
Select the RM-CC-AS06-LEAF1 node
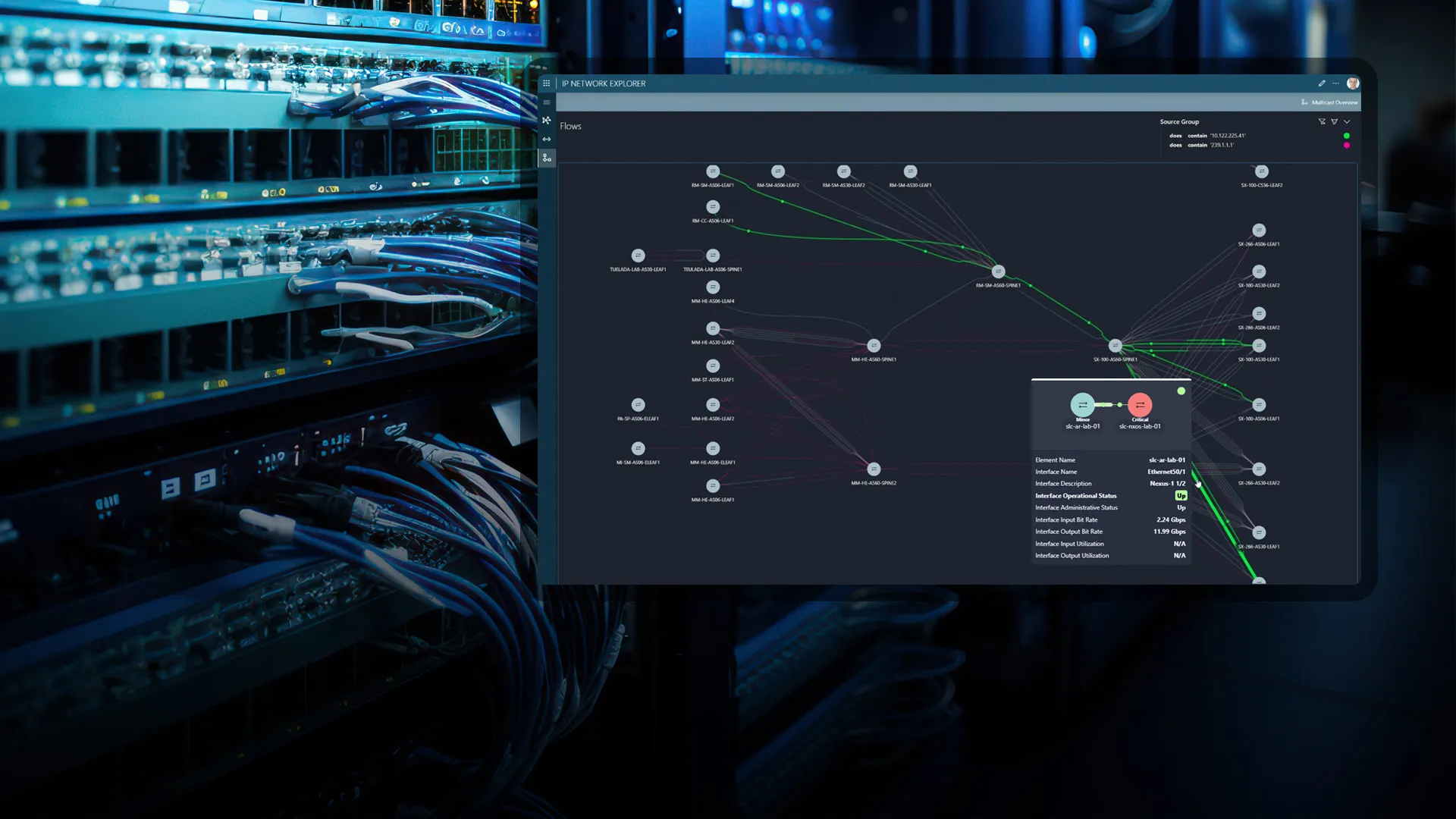[x=713, y=207]
